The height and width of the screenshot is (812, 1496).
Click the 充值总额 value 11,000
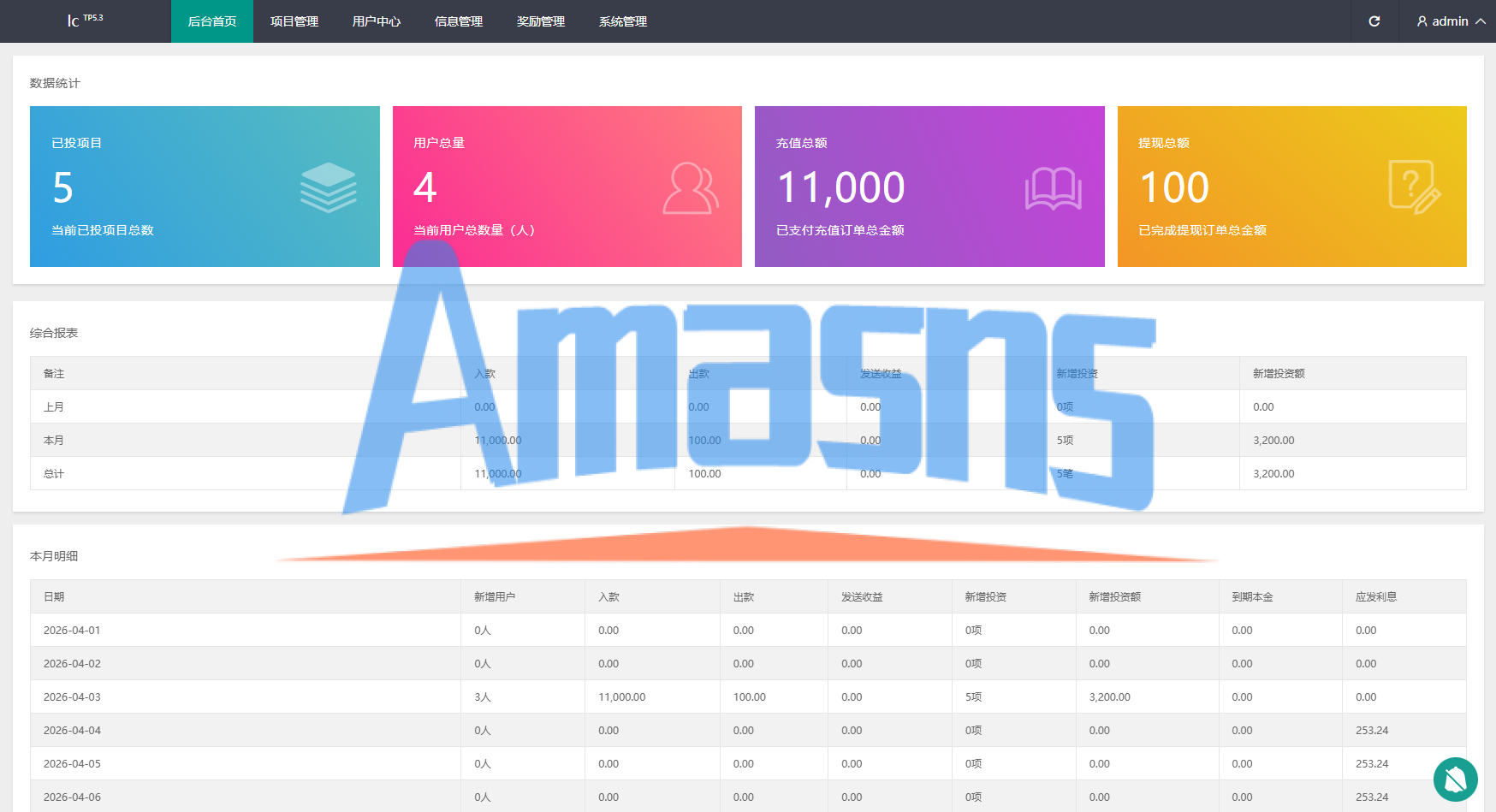pos(841,187)
